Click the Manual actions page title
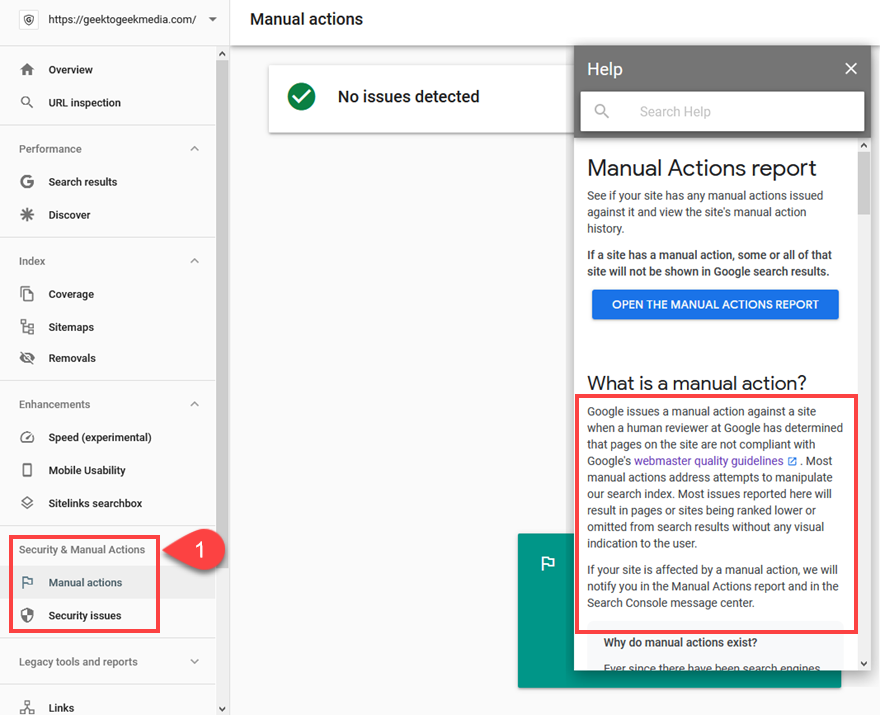Viewport: 880px width, 715px height. 306,19
